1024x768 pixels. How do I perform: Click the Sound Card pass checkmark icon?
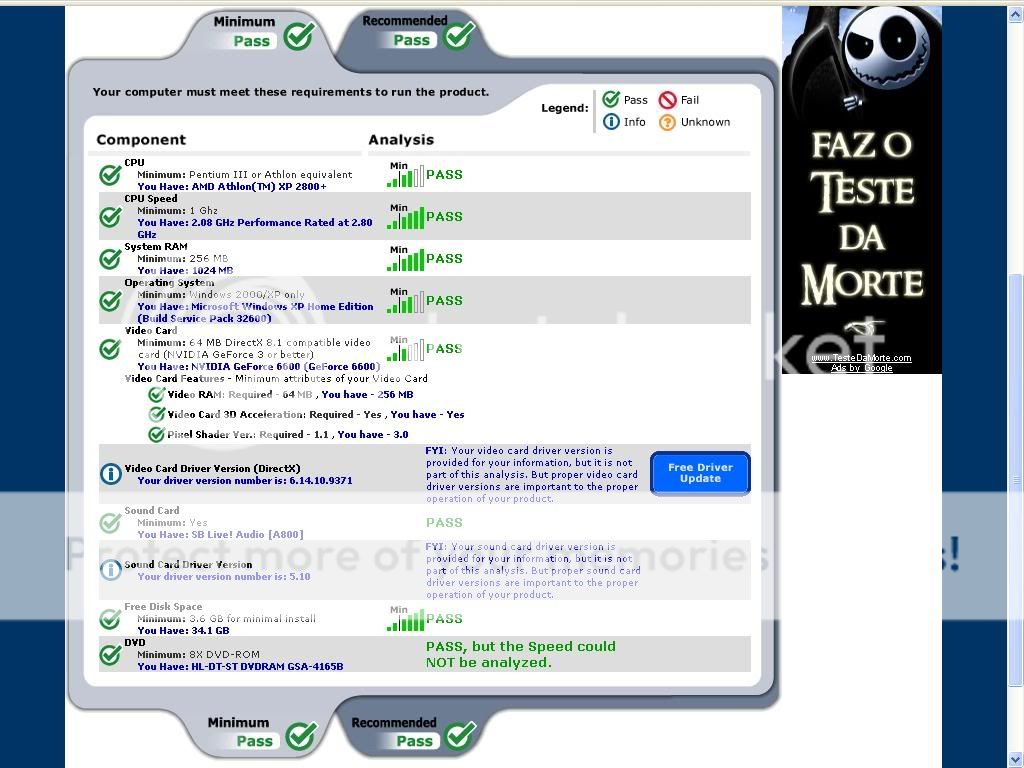click(x=110, y=522)
